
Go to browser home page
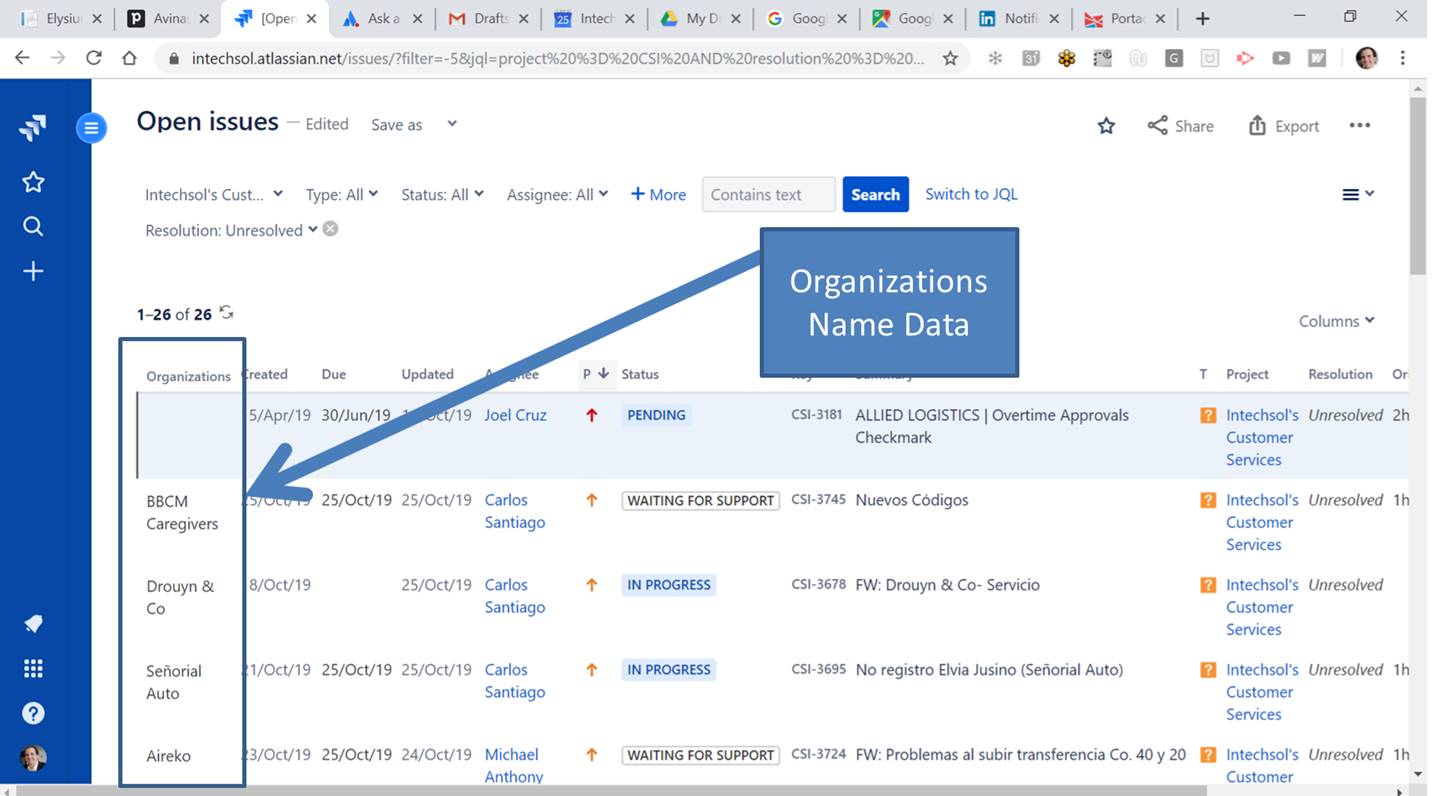point(129,58)
